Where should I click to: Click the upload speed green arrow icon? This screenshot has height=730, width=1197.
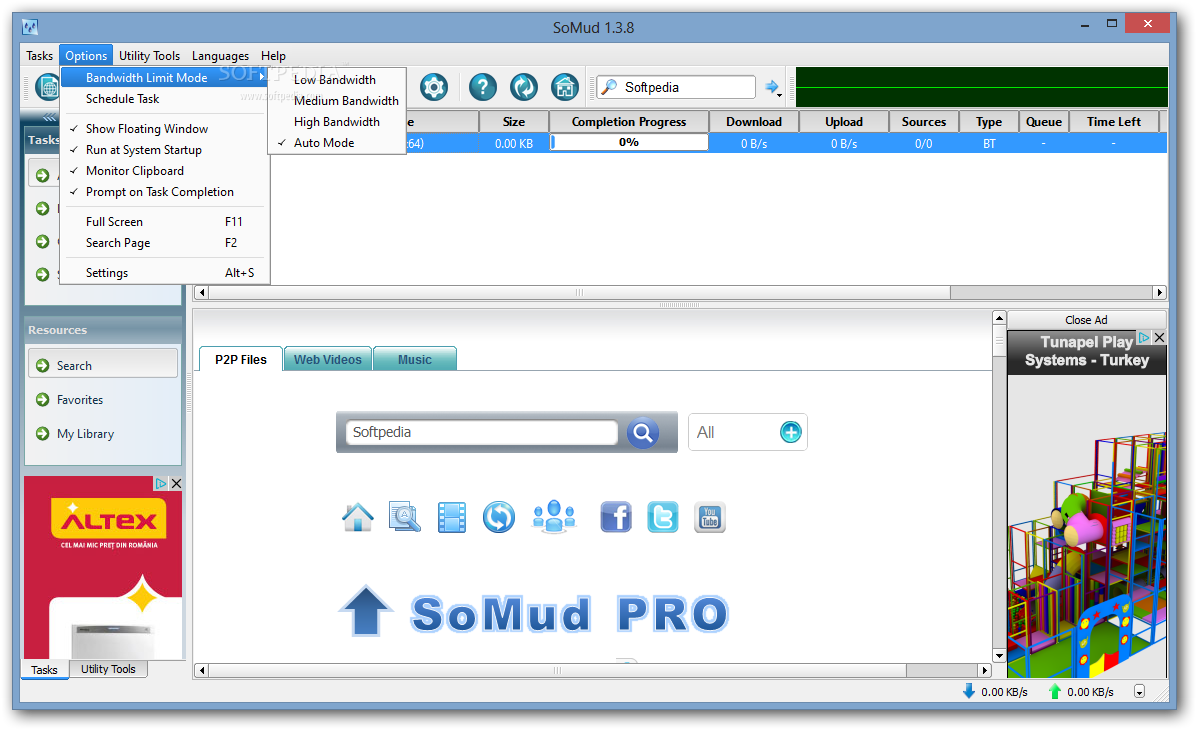(x=1055, y=691)
